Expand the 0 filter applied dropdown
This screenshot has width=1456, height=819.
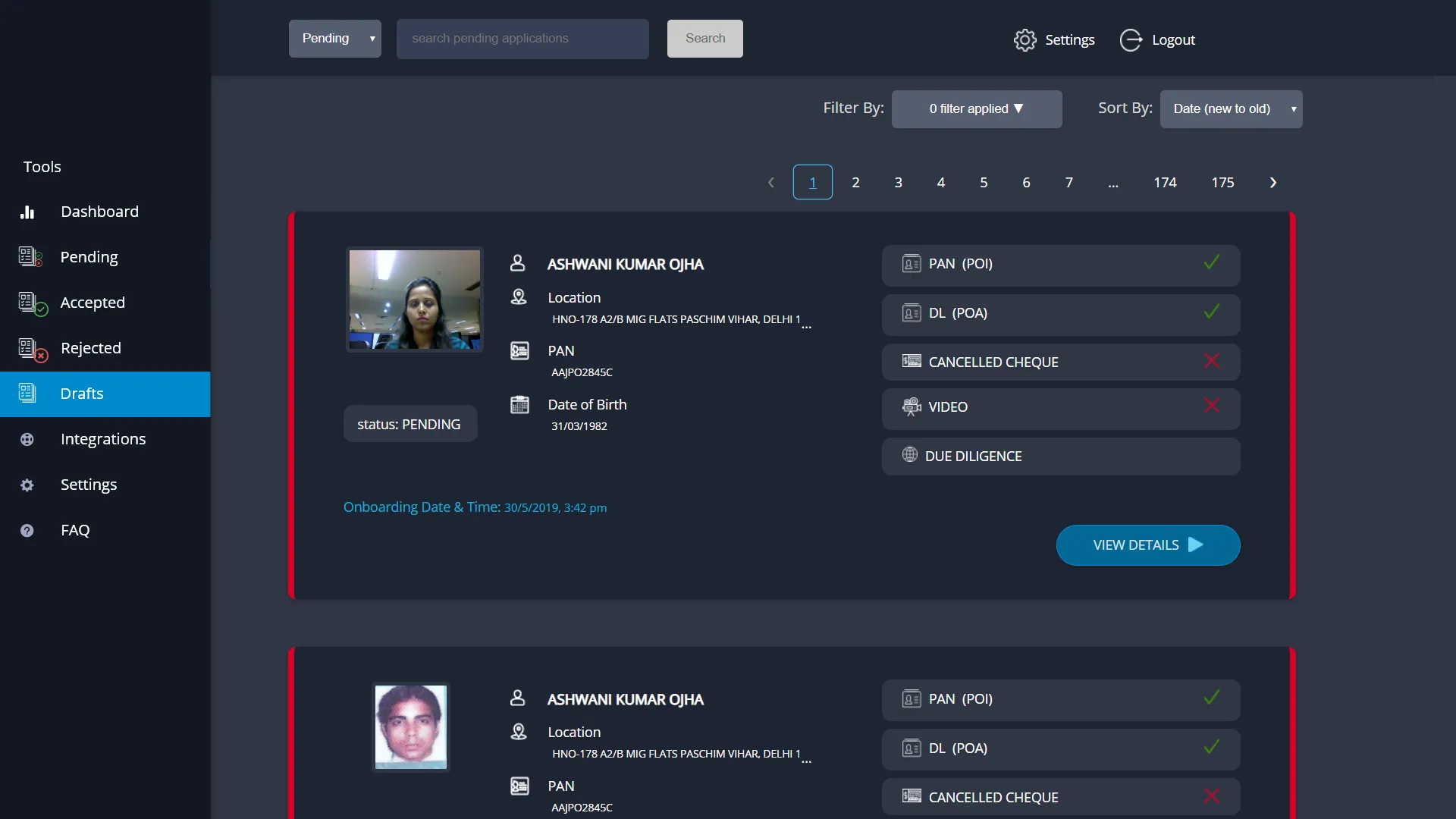point(976,109)
